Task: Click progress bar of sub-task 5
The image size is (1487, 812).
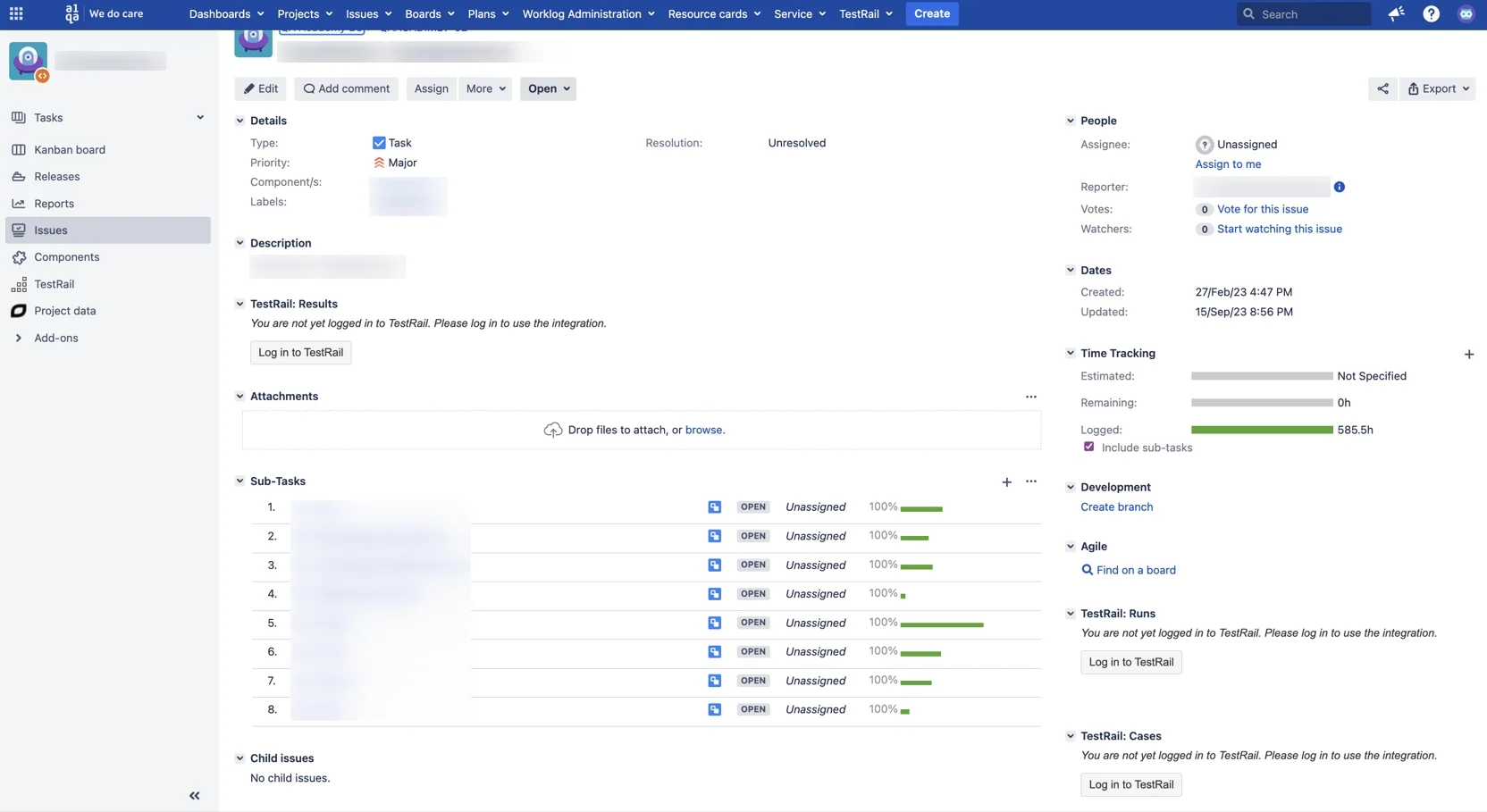Action: (942, 624)
